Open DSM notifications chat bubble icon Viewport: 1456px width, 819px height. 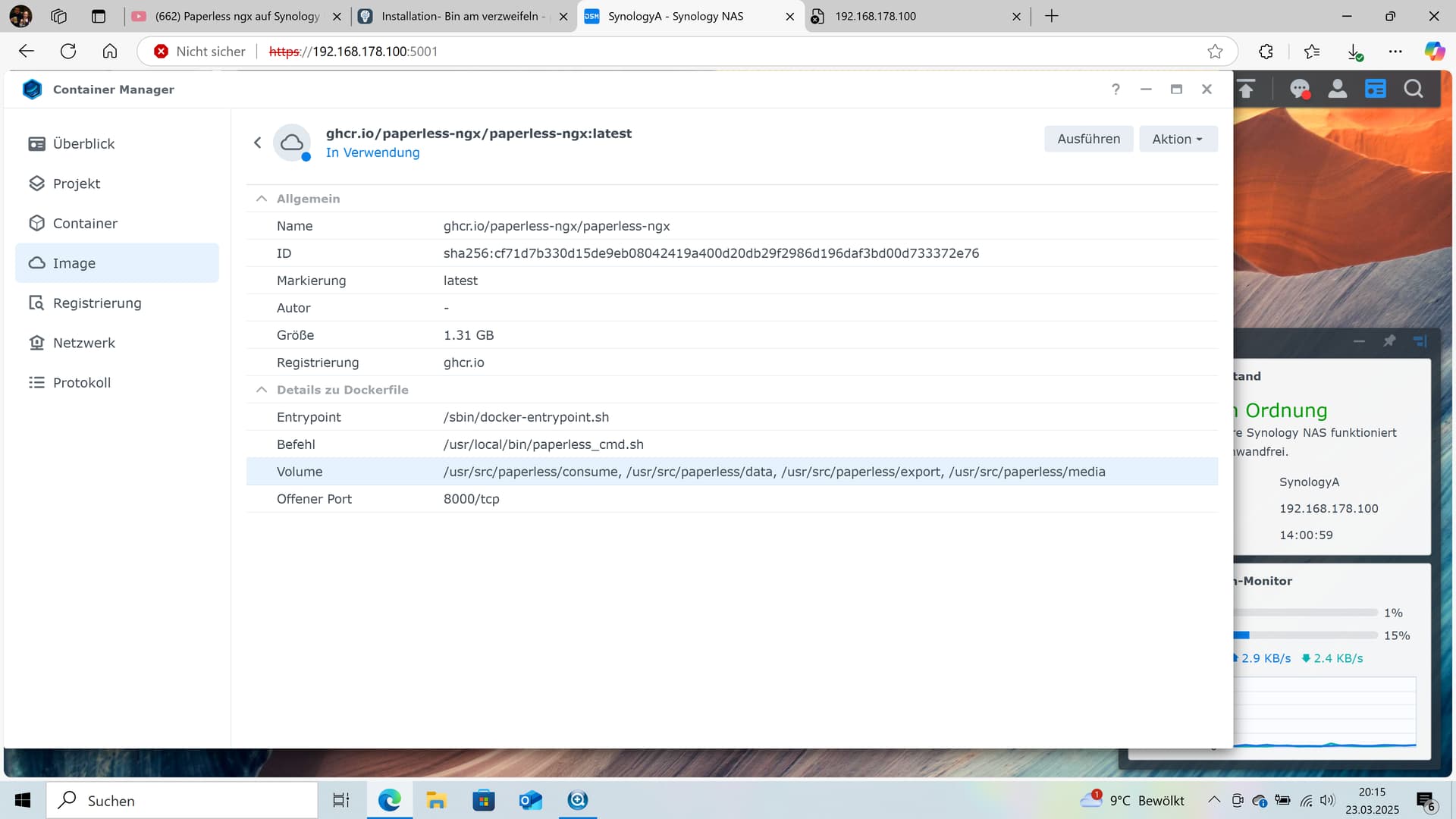tap(1300, 89)
